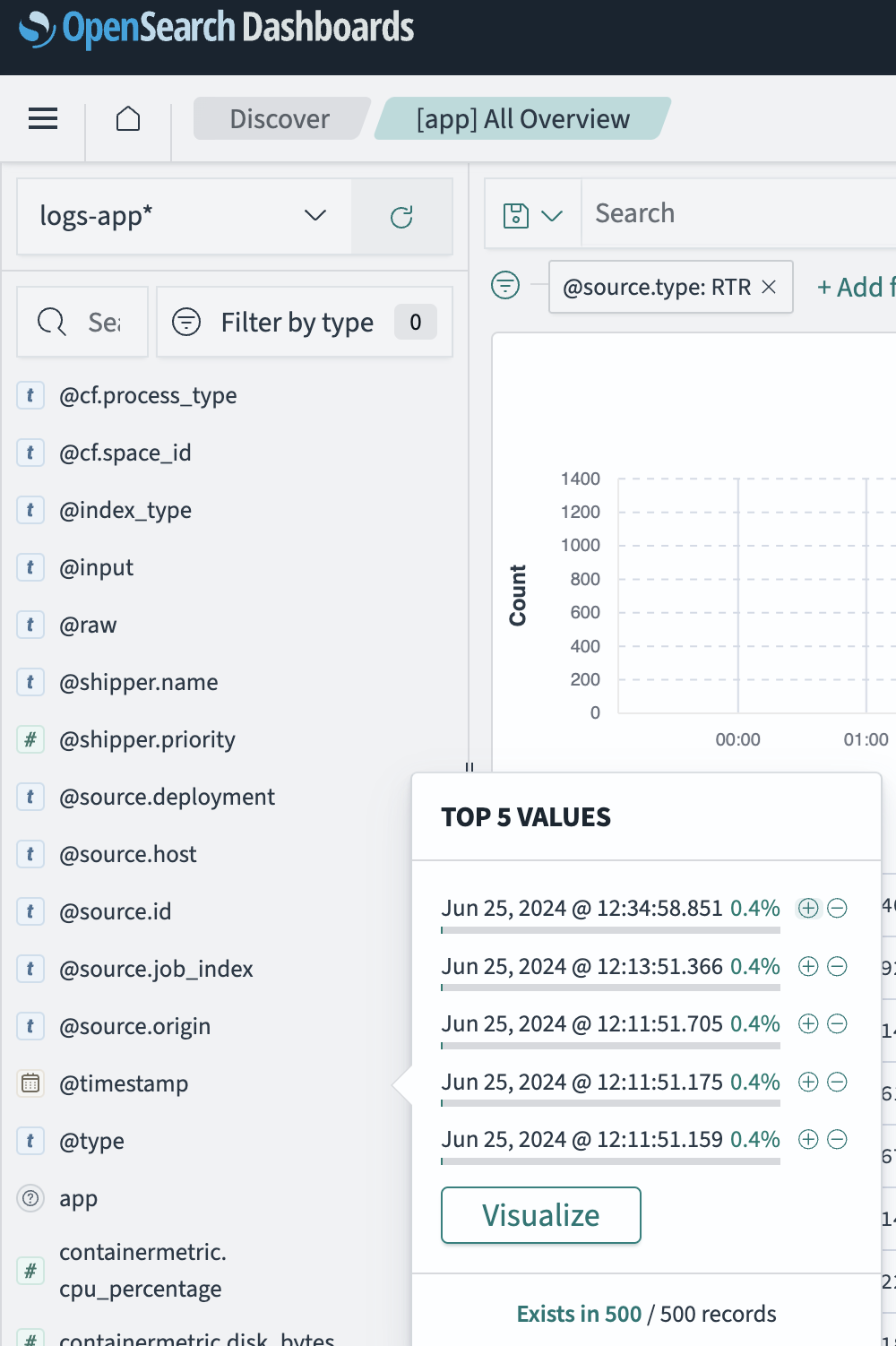Go to home via house icon
Image resolution: width=896 pixels, height=1346 pixels.
[x=128, y=118]
